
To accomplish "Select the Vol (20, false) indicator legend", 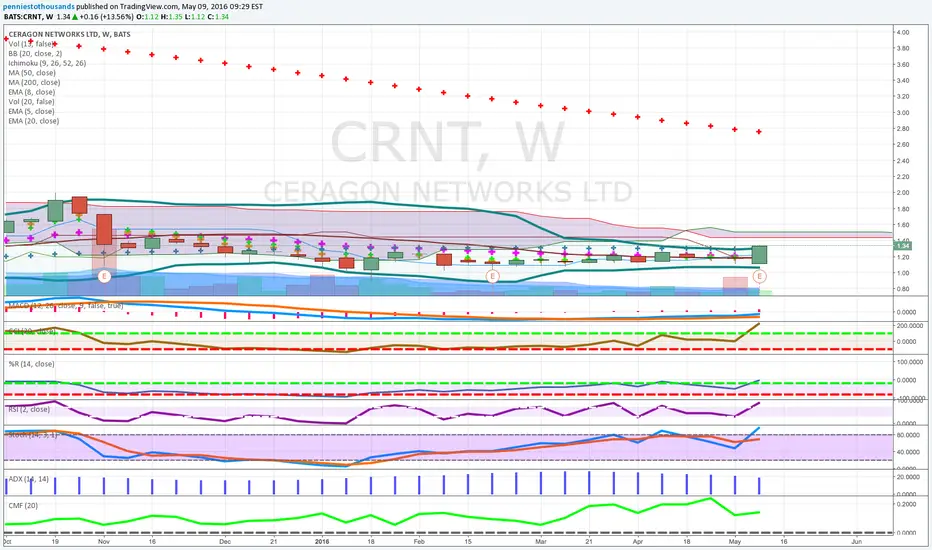I will tap(31, 102).
